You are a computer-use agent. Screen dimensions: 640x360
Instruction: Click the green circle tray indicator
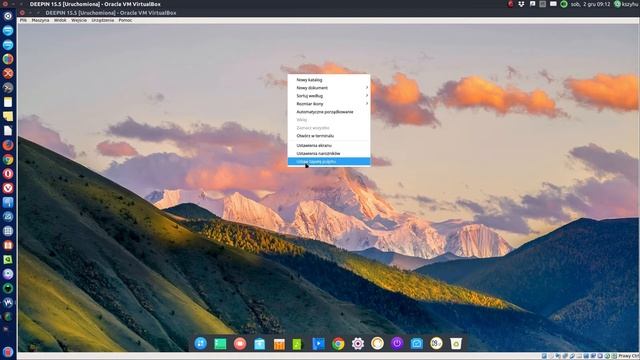[x=564, y=4]
